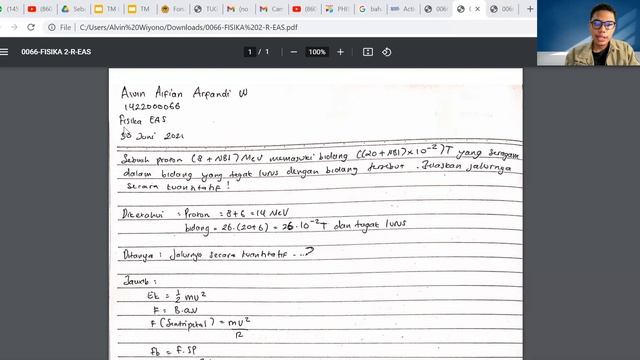Screen dimensions: 640x360
Task: Switch to the Google 'bah' tab
Action: click(371, 9)
